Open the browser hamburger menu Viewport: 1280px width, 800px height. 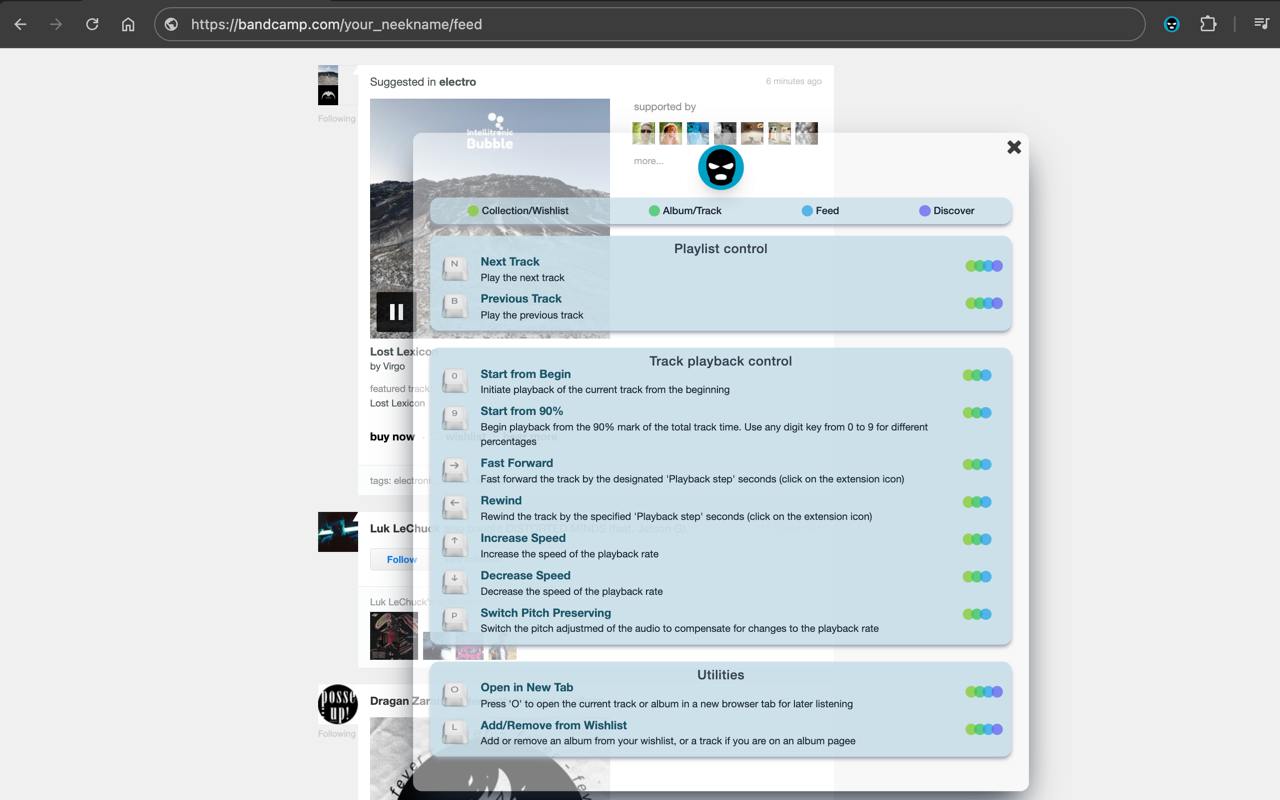tap(1261, 22)
